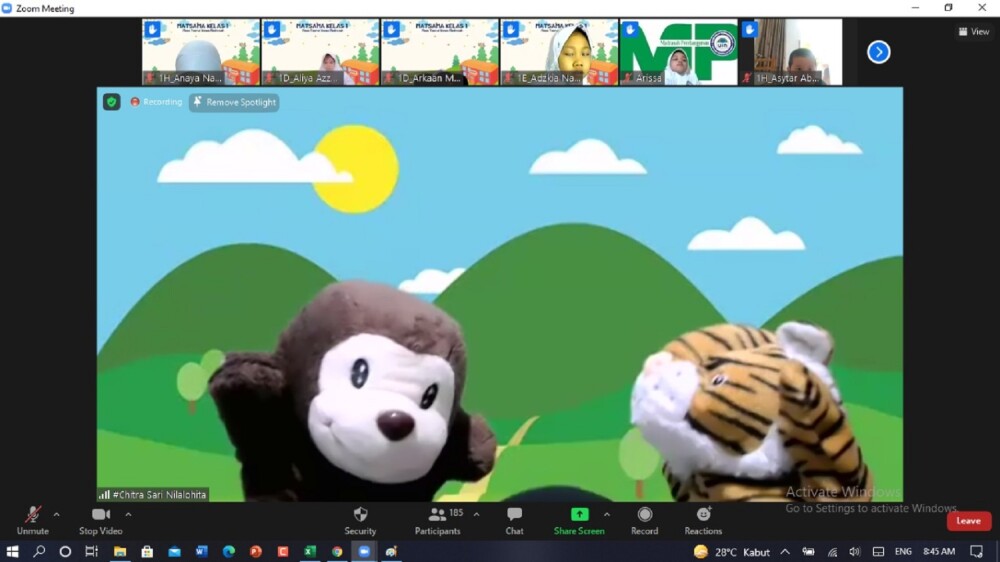This screenshot has width=1000, height=562.
Task: Click the Recording indicator
Action: (x=156, y=102)
